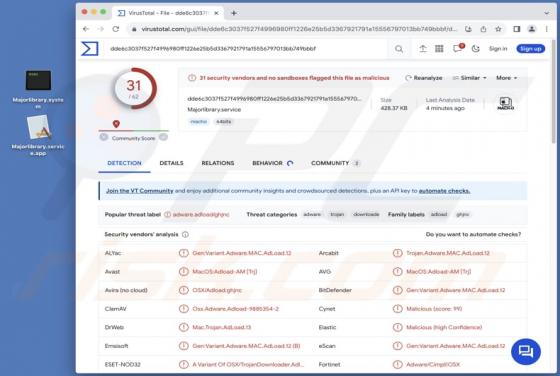Open the More dropdown
This screenshot has height=376, width=560.
pos(506,78)
